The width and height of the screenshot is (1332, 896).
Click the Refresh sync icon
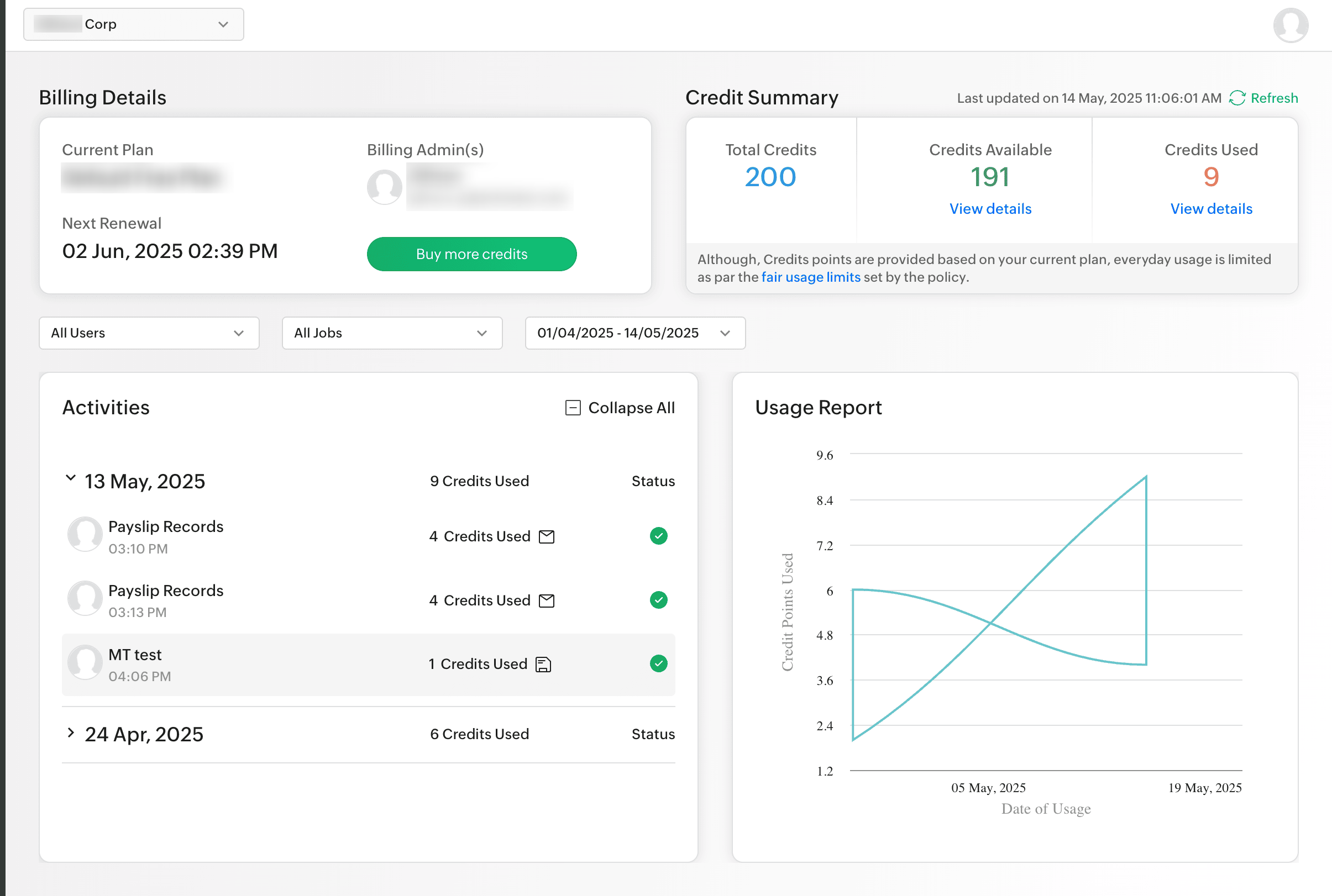click(1236, 98)
